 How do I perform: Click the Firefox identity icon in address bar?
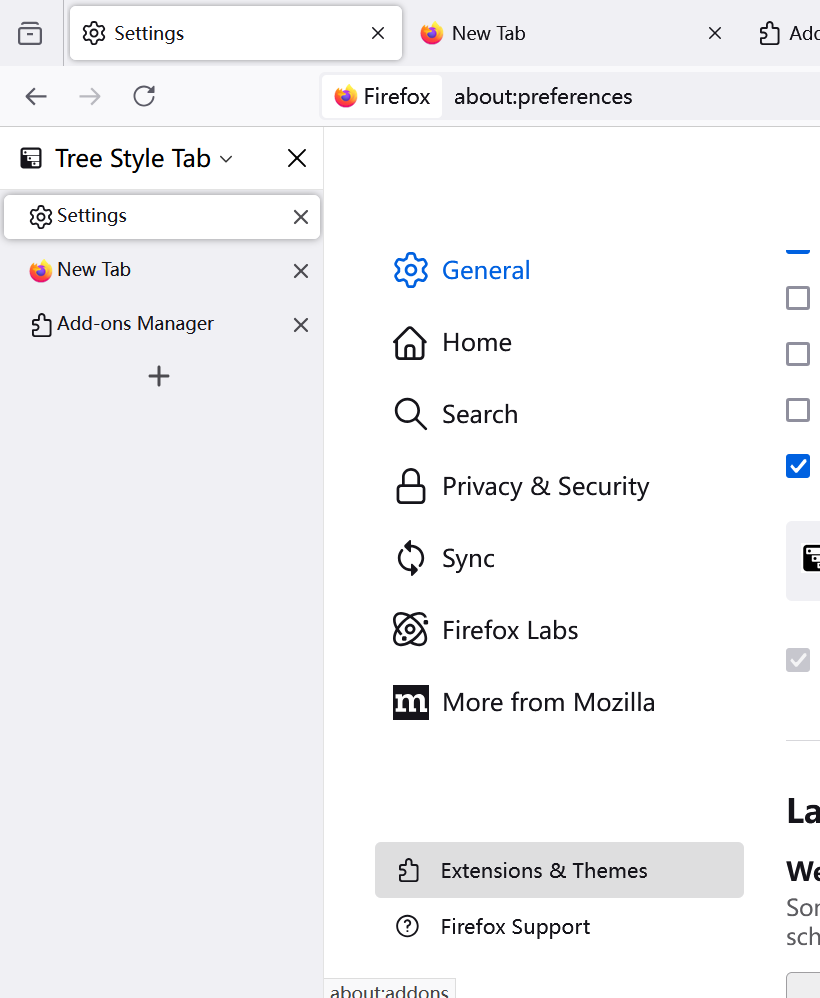tap(382, 97)
